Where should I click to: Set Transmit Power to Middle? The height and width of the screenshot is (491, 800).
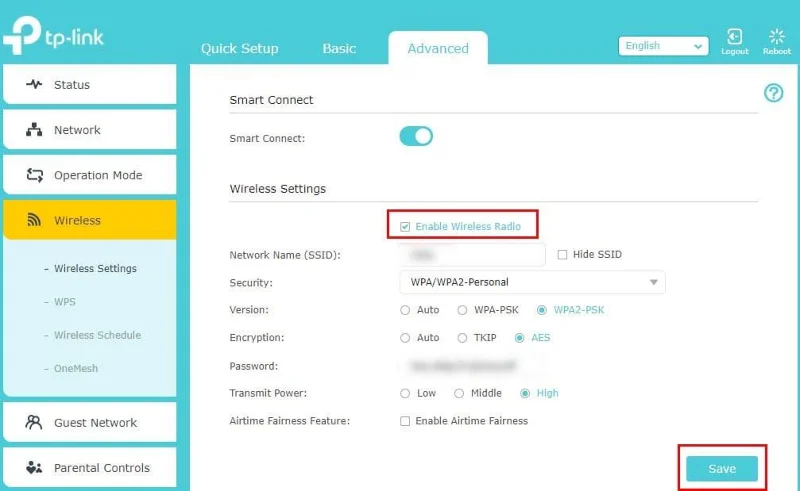[459, 394]
